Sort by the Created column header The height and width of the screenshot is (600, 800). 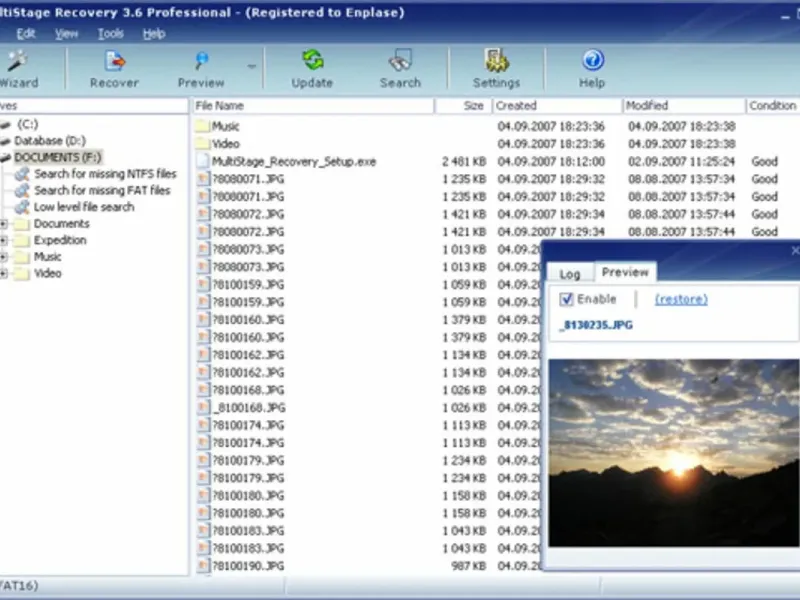(x=557, y=106)
